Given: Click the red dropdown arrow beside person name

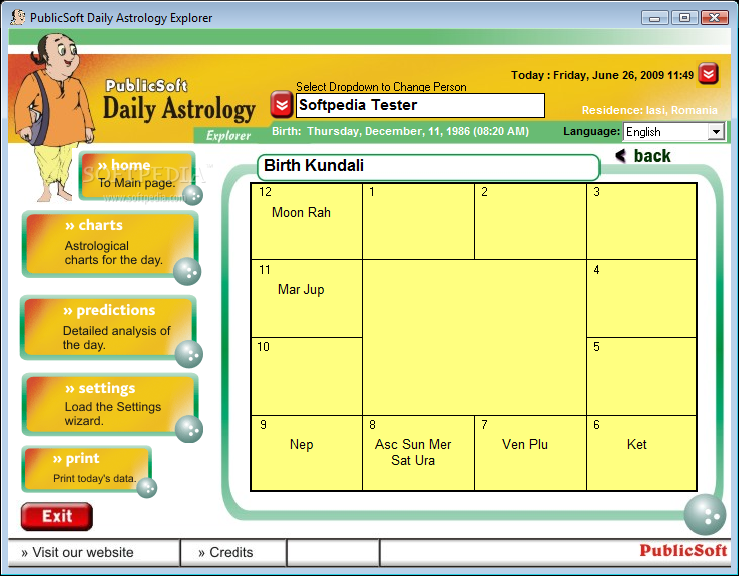Looking at the screenshot, I should coord(281,104).
